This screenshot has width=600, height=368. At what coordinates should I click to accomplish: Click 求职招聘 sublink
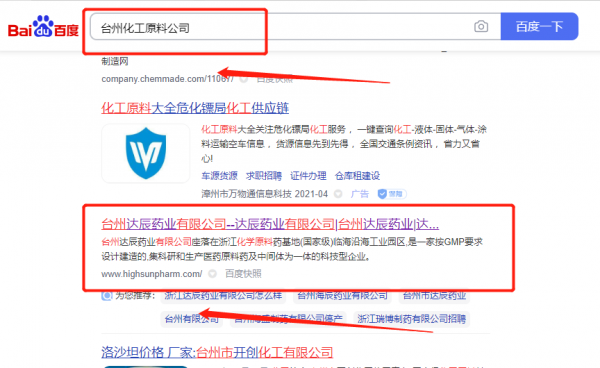(x=264, y=176)
